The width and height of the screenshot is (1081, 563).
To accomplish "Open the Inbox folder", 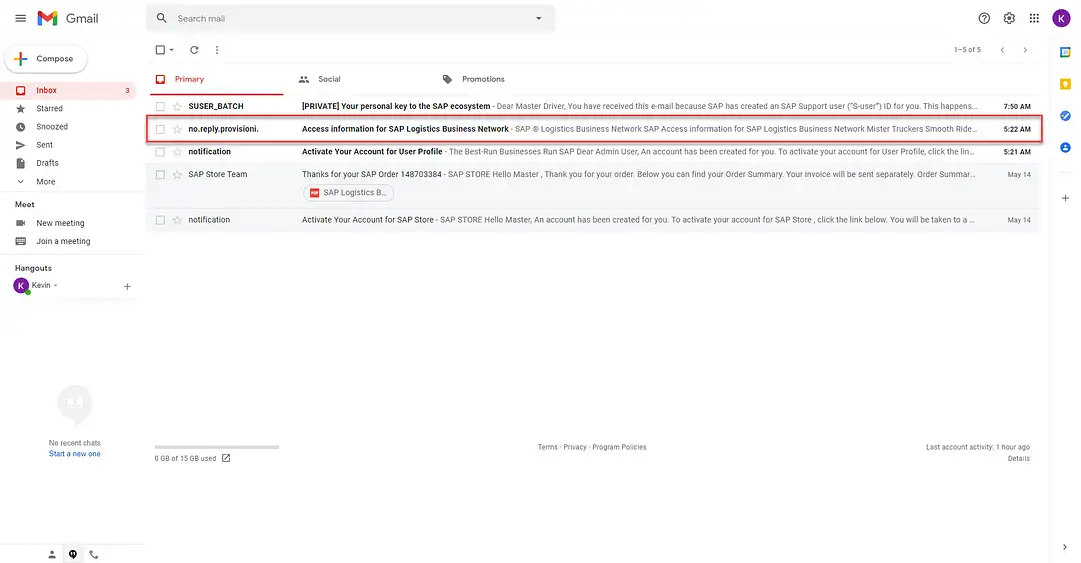I will 68,90.
